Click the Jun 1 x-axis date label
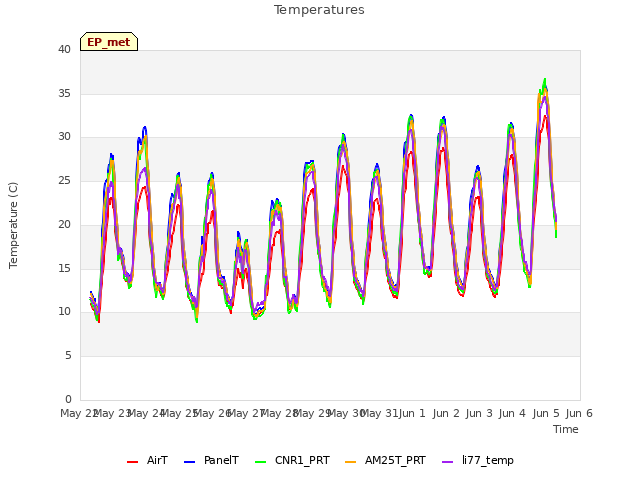The height and width of the screenshot is (480, 640). (x=412, y=413)
